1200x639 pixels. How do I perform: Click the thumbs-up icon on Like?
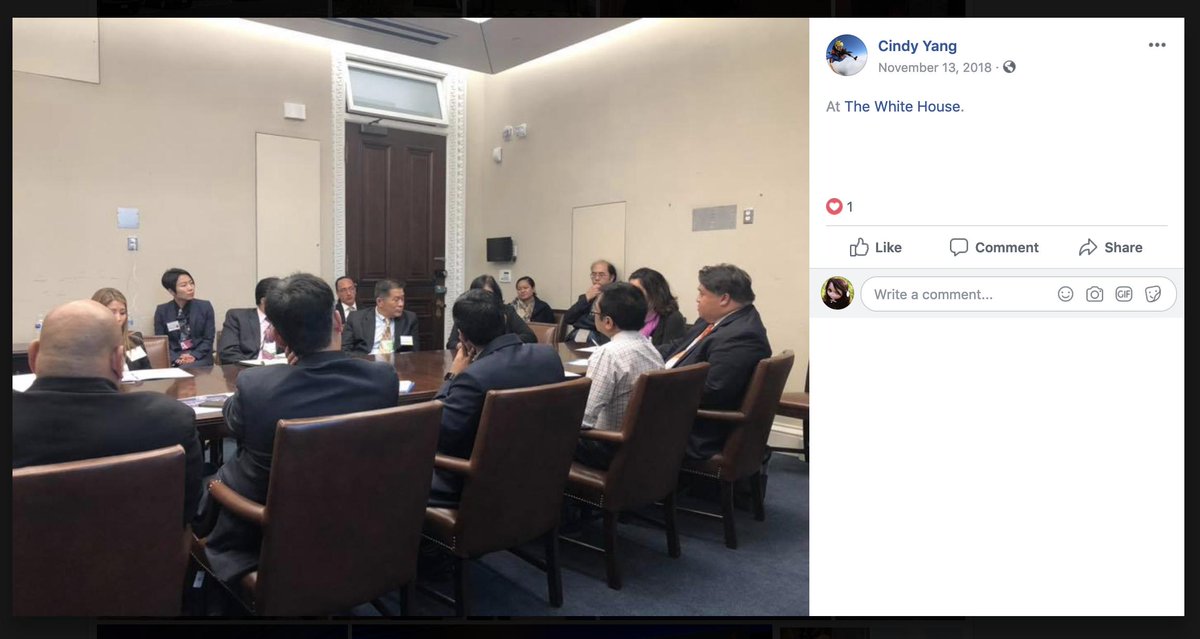tap(859, 247)
